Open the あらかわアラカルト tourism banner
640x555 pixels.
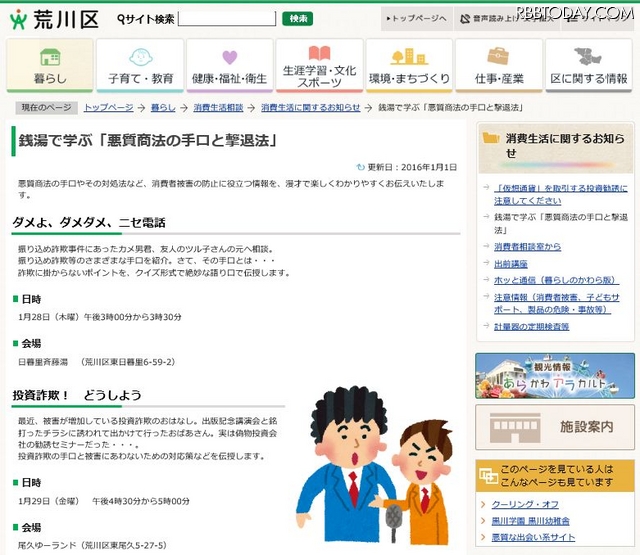click(x=554, y=375)
